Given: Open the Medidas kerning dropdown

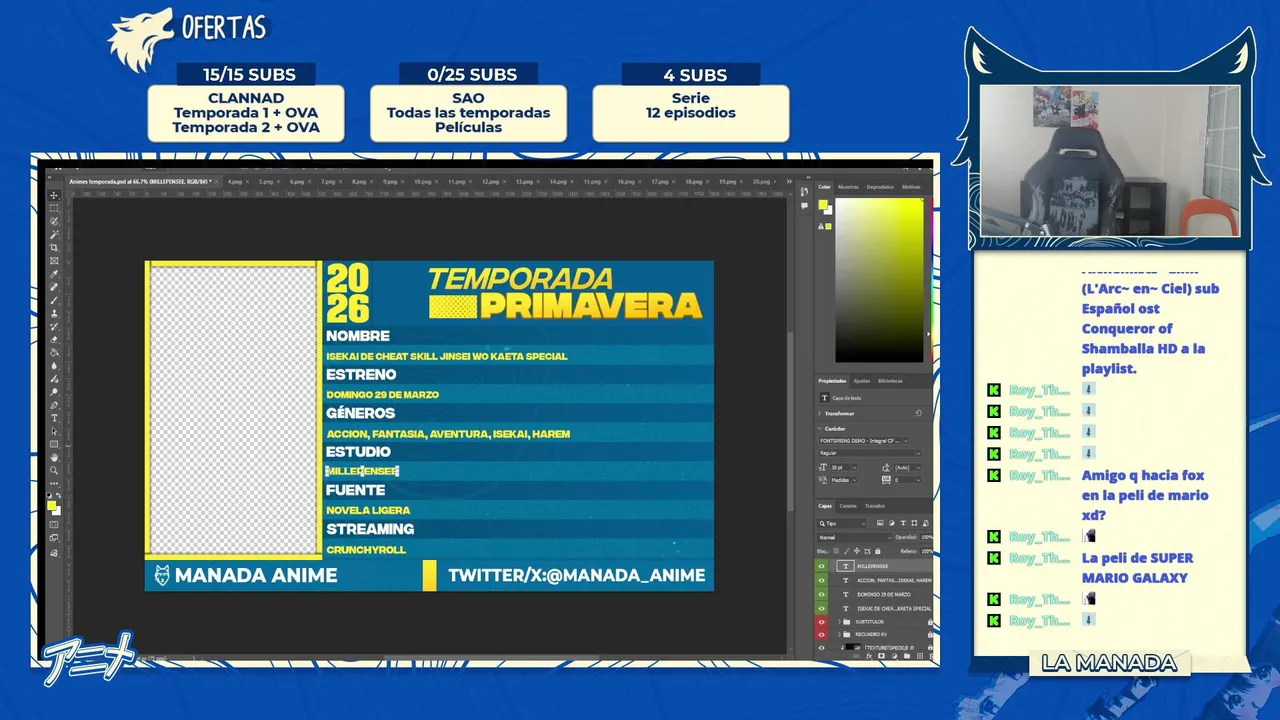Looking at the screenshot, I should [844, 480].
